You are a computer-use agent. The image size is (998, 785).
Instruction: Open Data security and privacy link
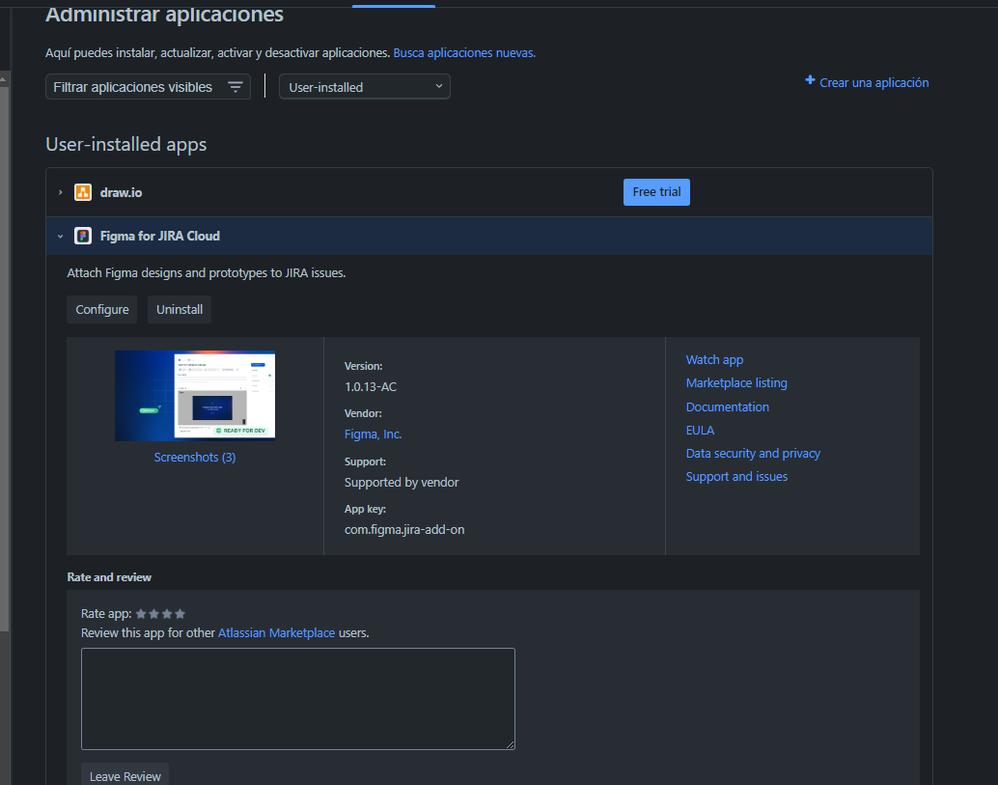pyautogui.click(x=753, y=453)
